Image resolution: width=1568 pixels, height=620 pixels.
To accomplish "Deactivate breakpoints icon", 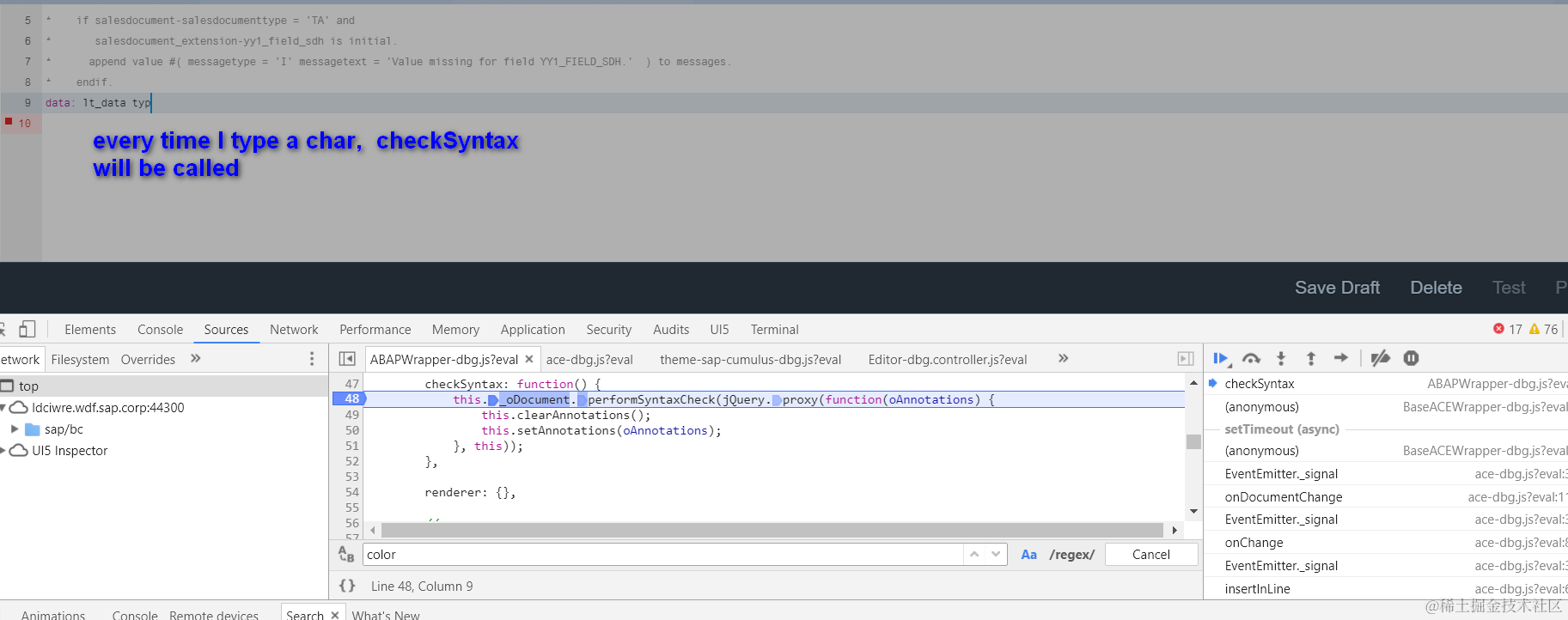I will pyautogui.click(x=1381, y=359).
